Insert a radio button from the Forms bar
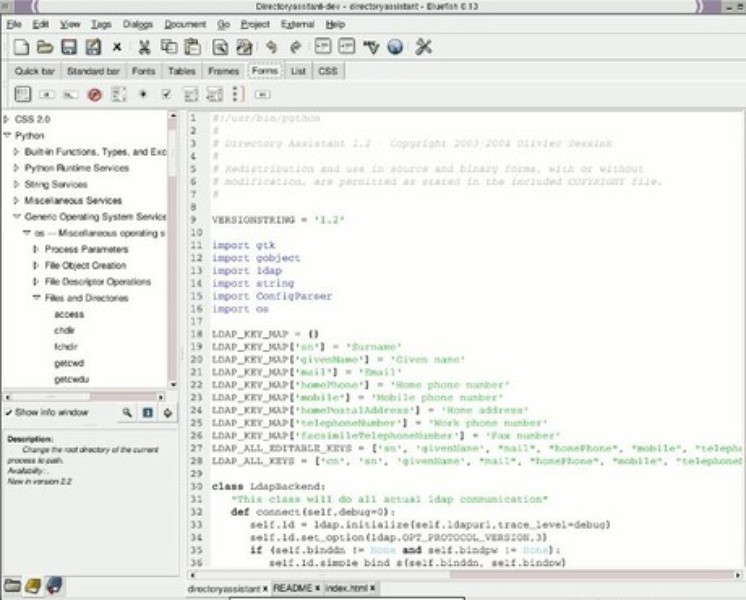The height and width of the screenshot is (600, 746). click(143, 94)
